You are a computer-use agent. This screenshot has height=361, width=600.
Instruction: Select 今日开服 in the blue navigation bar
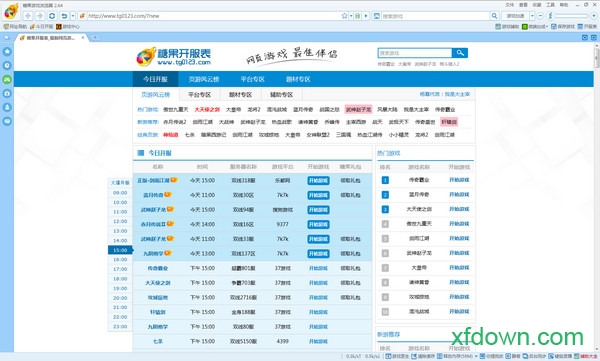point(155,79)
